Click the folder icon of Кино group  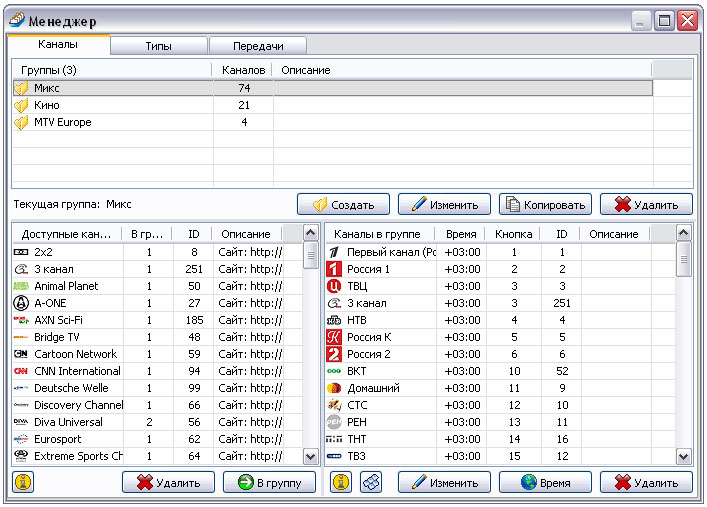(21, 105)
